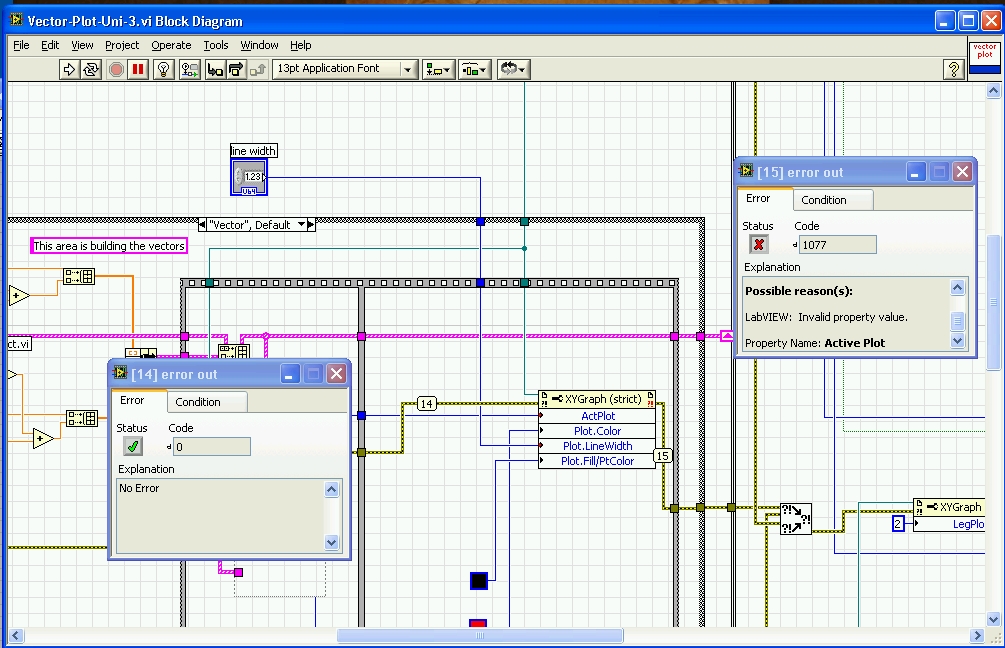1005x648 pixels.
Task: Open the context help question mark
Action: click(954, 69)
